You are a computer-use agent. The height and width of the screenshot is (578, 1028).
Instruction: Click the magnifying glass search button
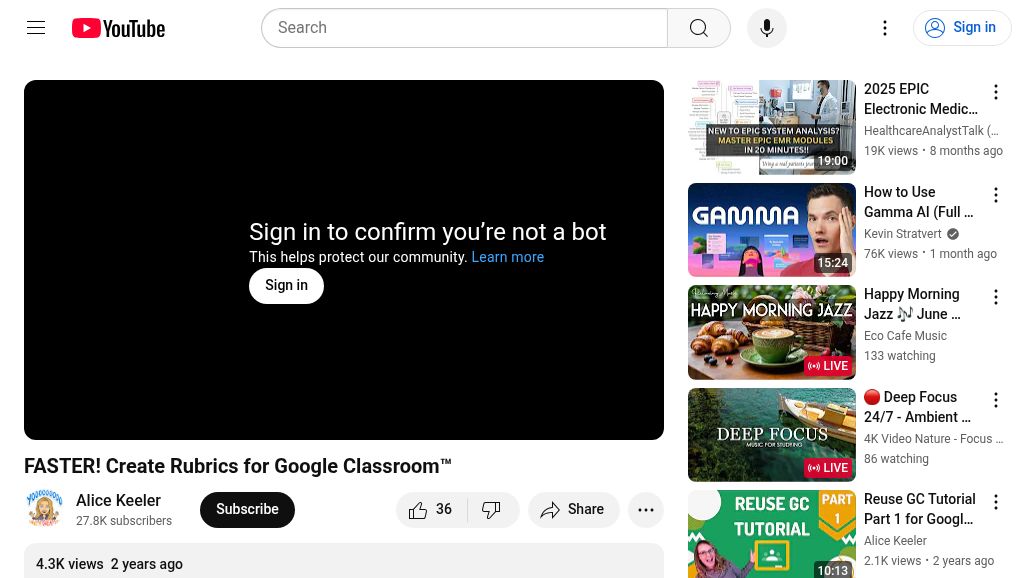click(x=699, y=28)
